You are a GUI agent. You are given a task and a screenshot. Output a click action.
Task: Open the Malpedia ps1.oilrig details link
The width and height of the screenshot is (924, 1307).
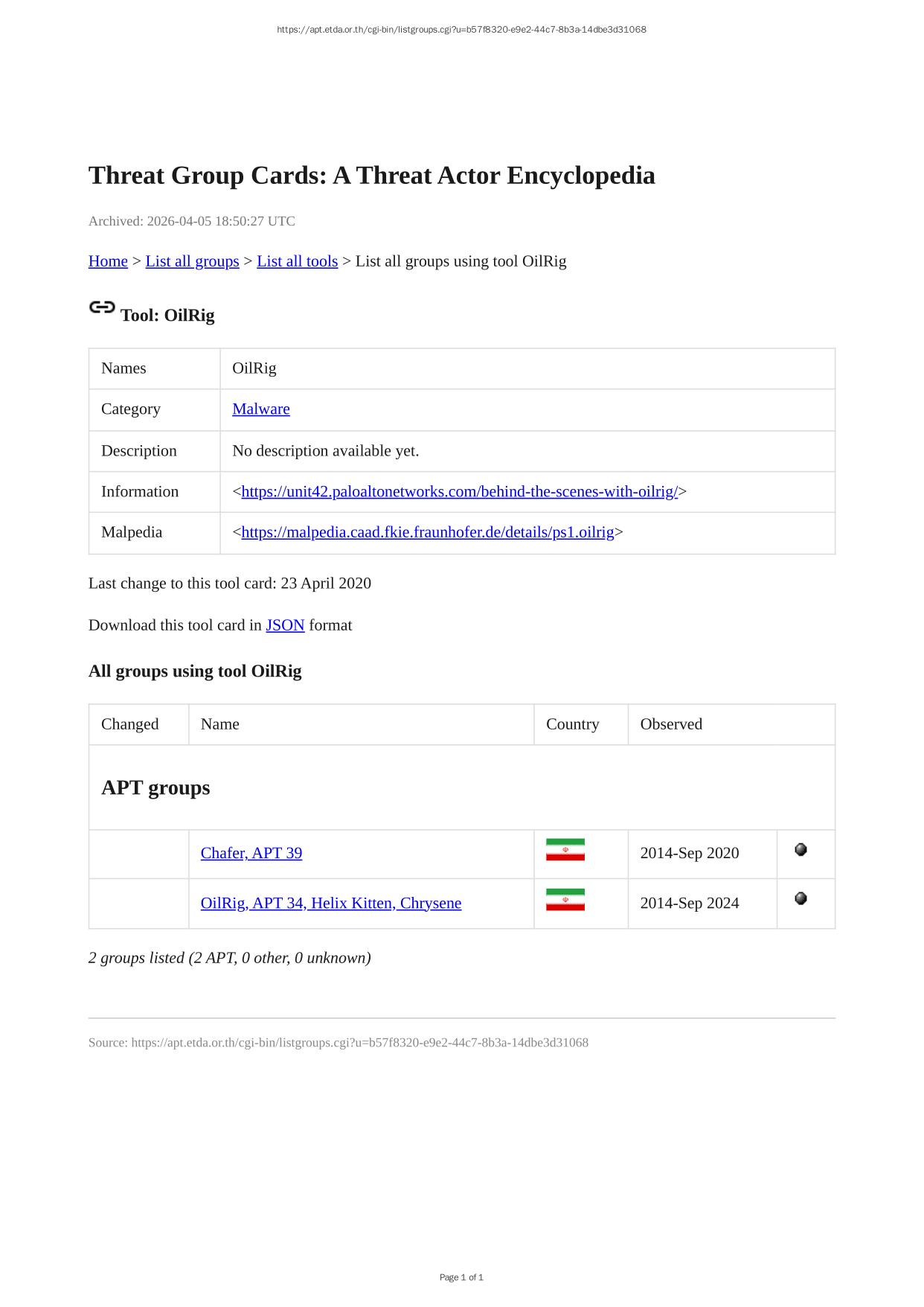[x=427, y=532]
